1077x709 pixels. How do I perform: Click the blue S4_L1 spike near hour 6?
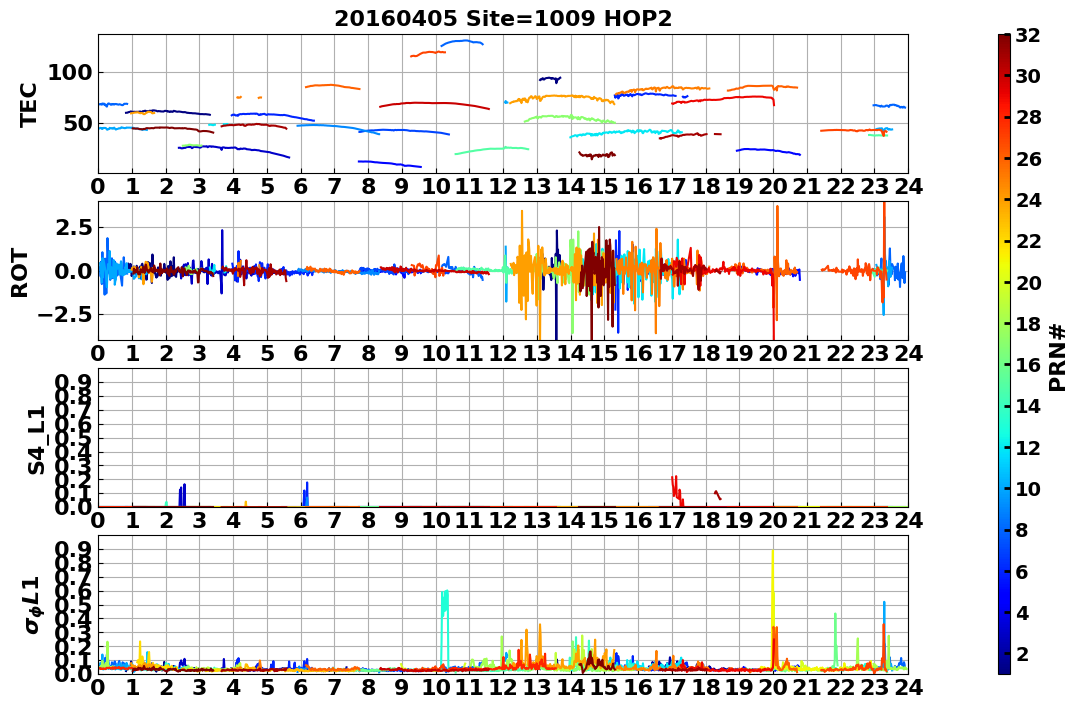pyautogui.click(x=305, y=493)
